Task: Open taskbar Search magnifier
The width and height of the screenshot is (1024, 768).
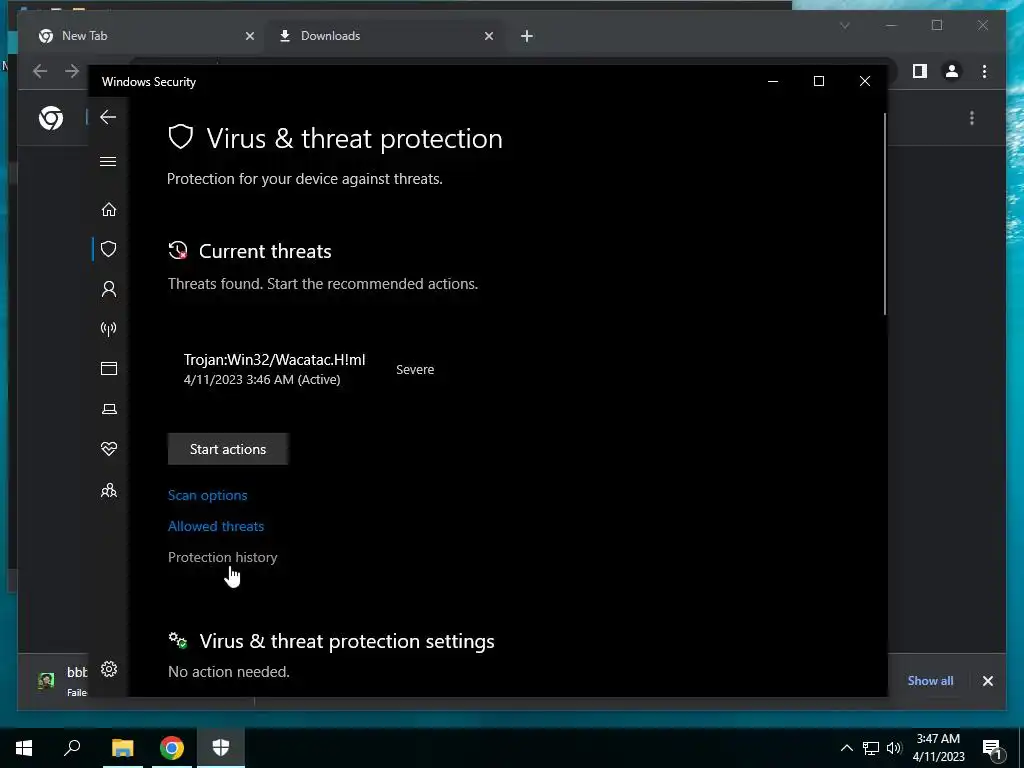Action: (72, 748)
